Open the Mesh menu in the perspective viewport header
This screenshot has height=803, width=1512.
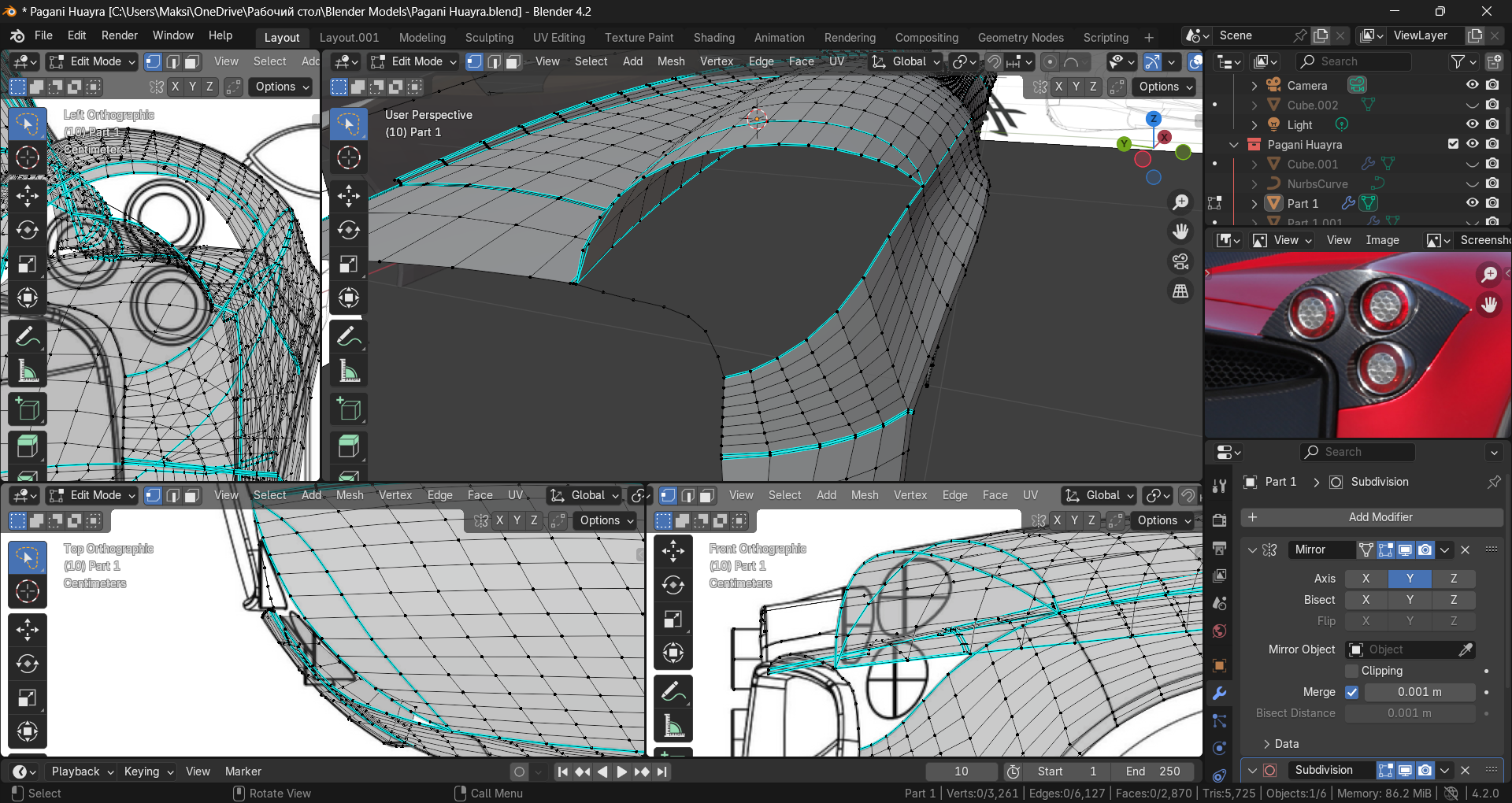point(671,61)
